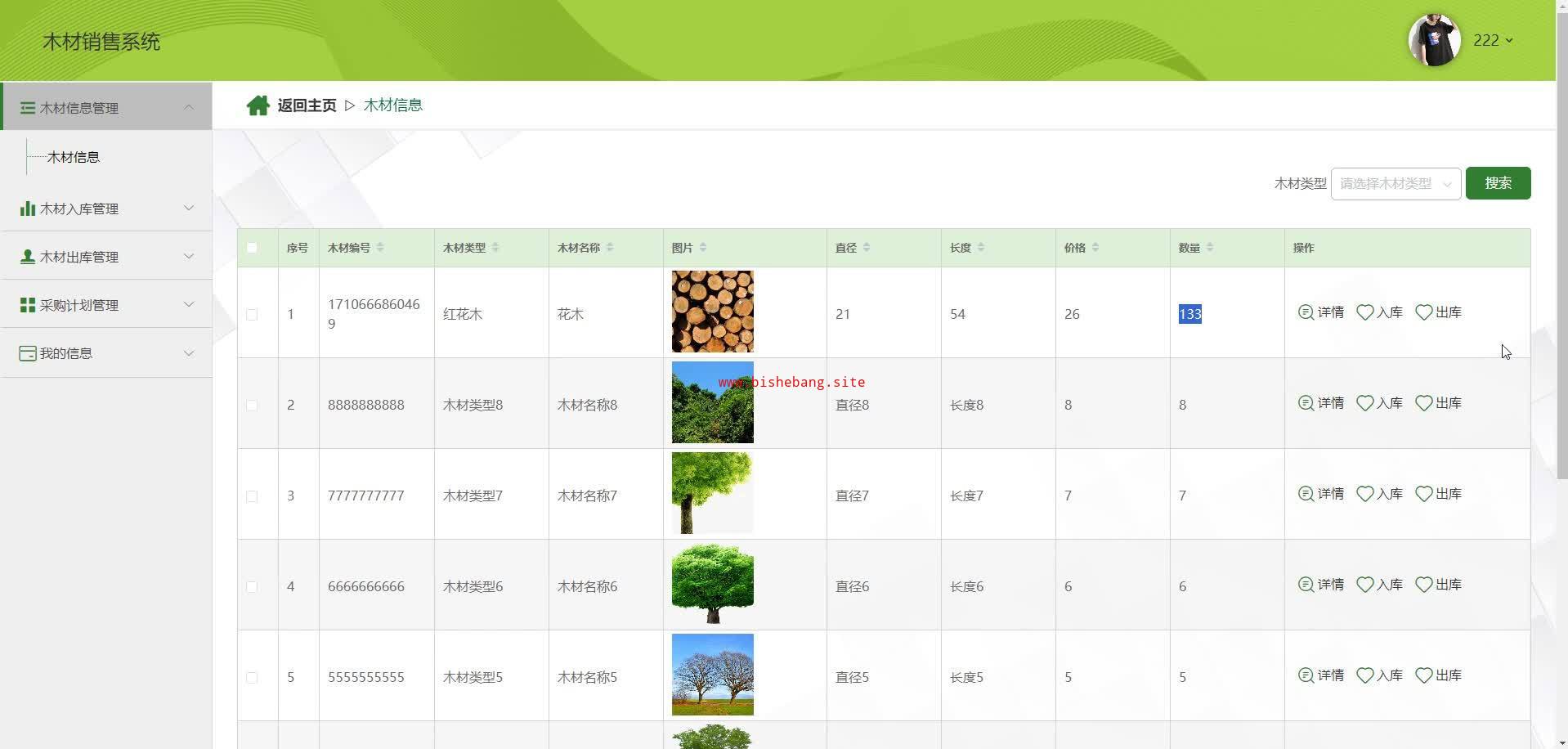
Task: Select the 我的信息 menu label
Action: pos(66,353)
